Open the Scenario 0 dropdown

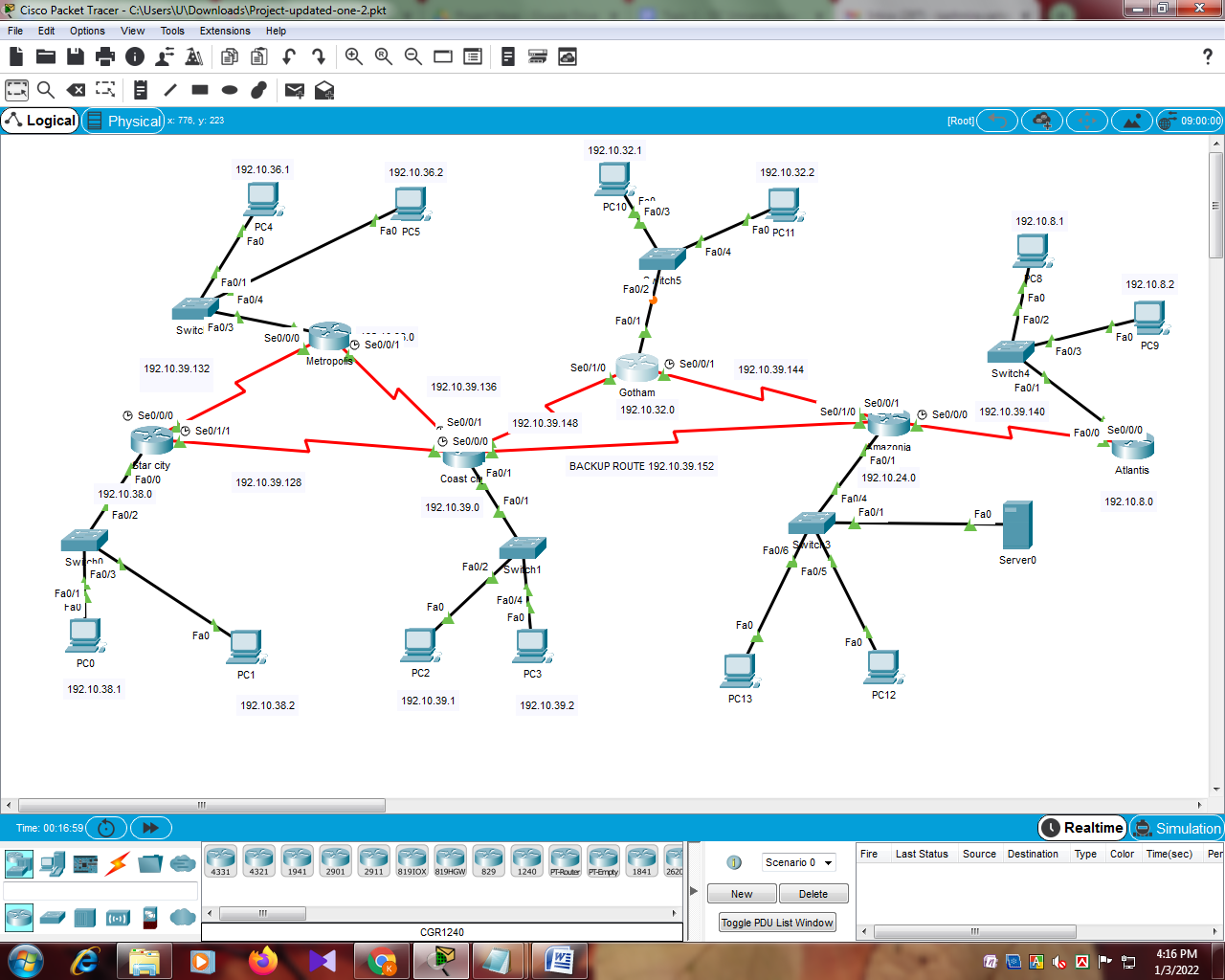(x=798, y=862)
